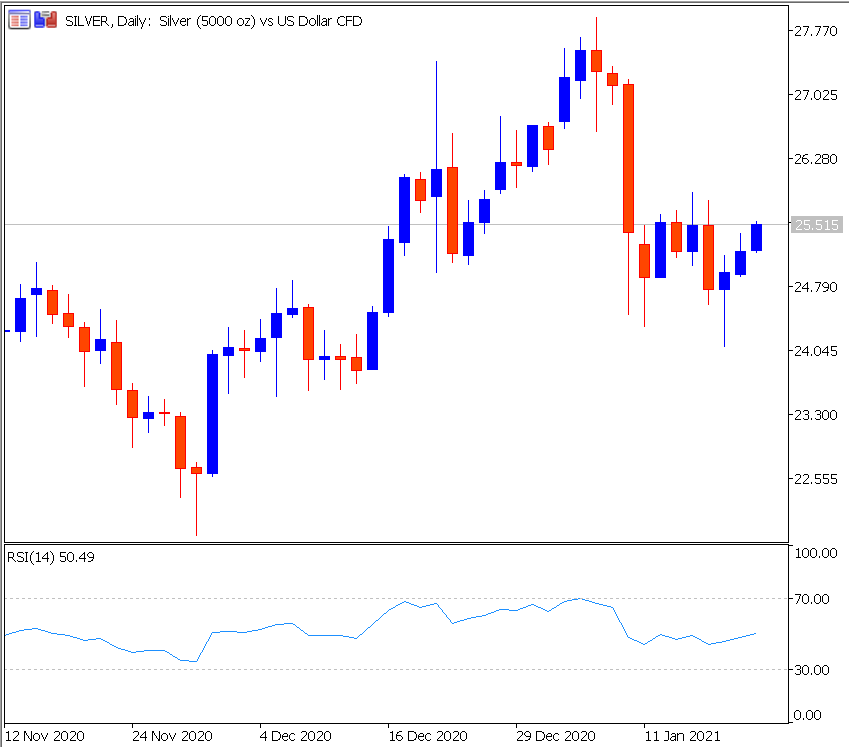The height and width of the screenshot is (747, 849).
Task: Click the RSI(14) 50.49 indicator label
Action: click(x=51, y=557)
